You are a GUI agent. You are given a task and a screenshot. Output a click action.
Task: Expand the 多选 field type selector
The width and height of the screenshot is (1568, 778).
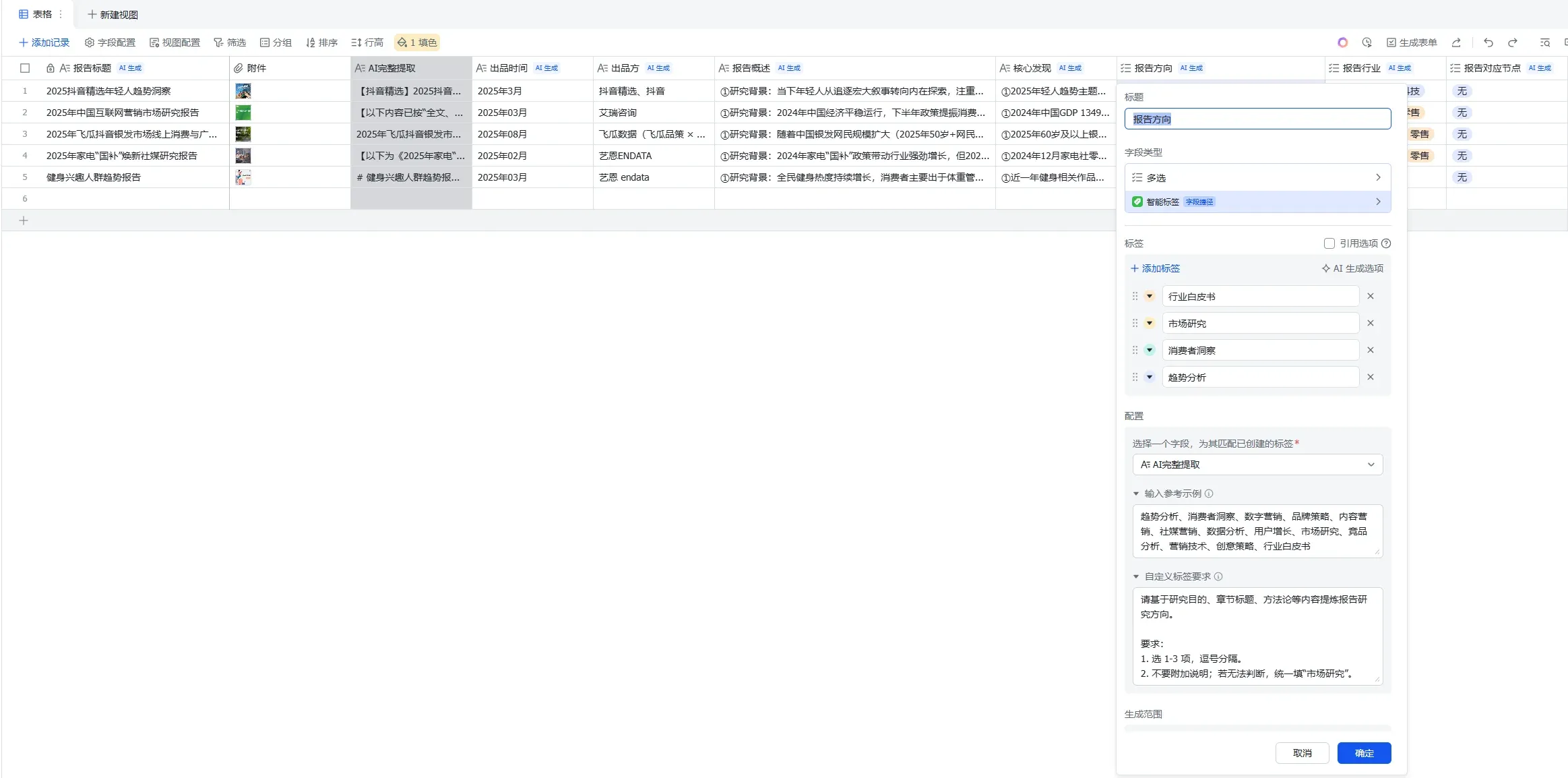1257,177
